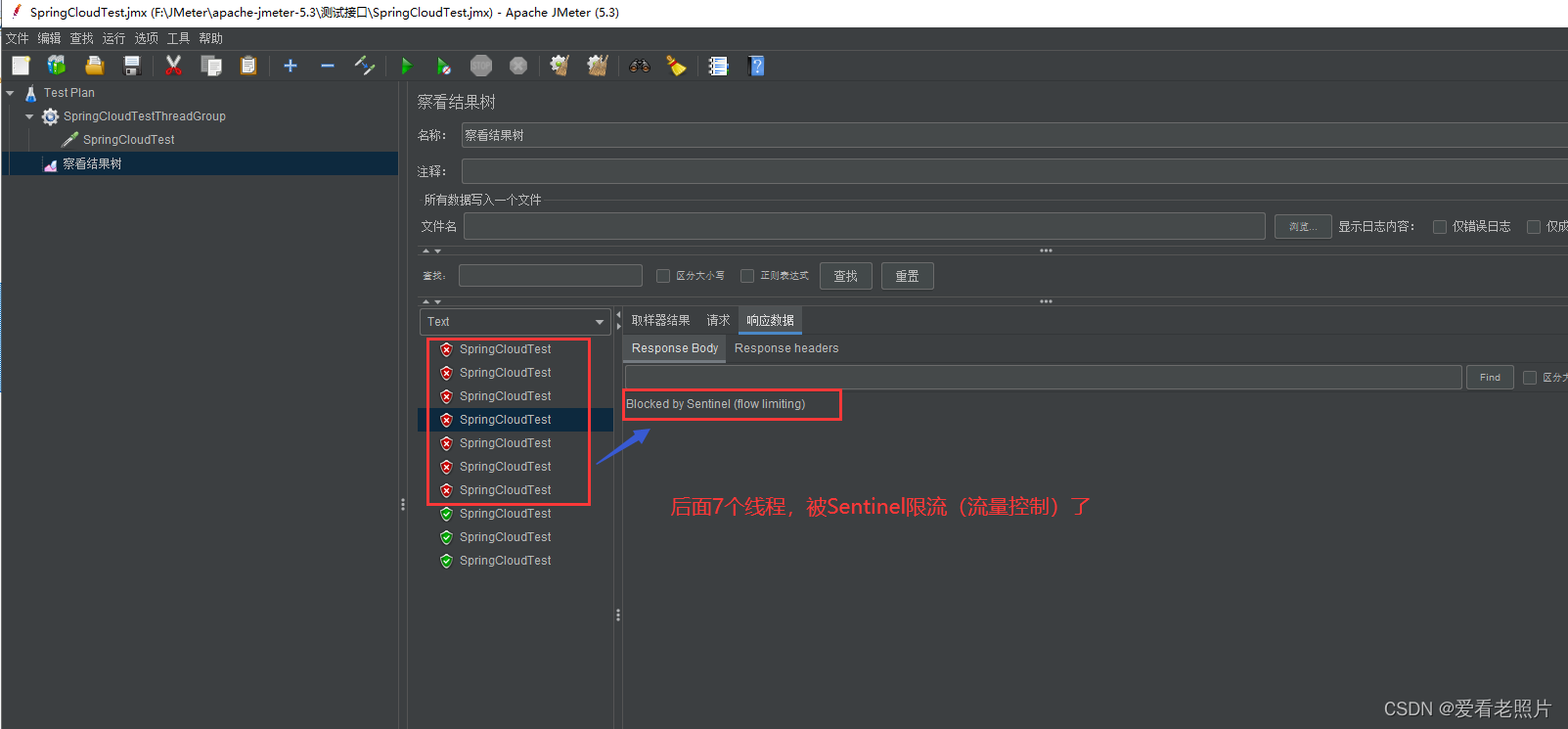
Task: Toggle 区分大小写 checkbox next to 查找 field
Action: point(663,276)
